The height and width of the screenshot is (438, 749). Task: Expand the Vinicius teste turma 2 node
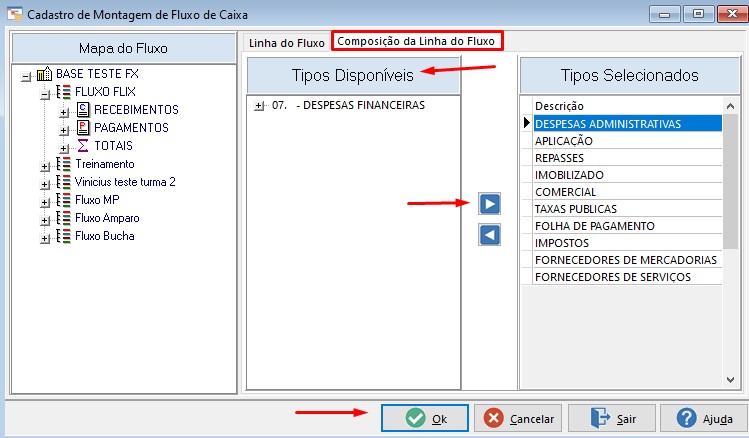(x=45, y=184)
